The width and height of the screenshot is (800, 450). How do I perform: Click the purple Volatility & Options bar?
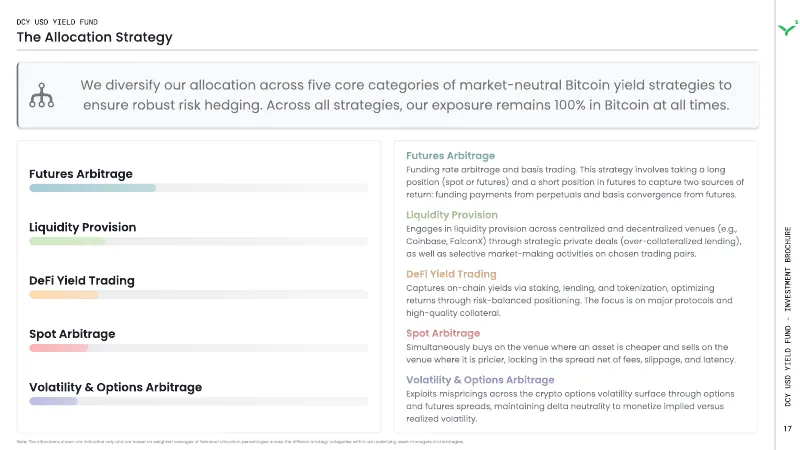coord(53,402)
